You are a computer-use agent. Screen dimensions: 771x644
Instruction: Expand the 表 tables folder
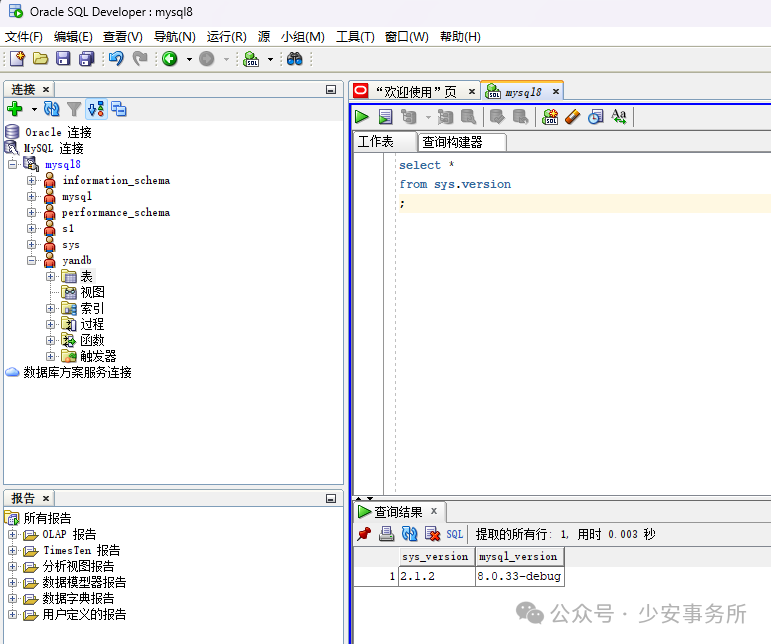tap(50, 276)
